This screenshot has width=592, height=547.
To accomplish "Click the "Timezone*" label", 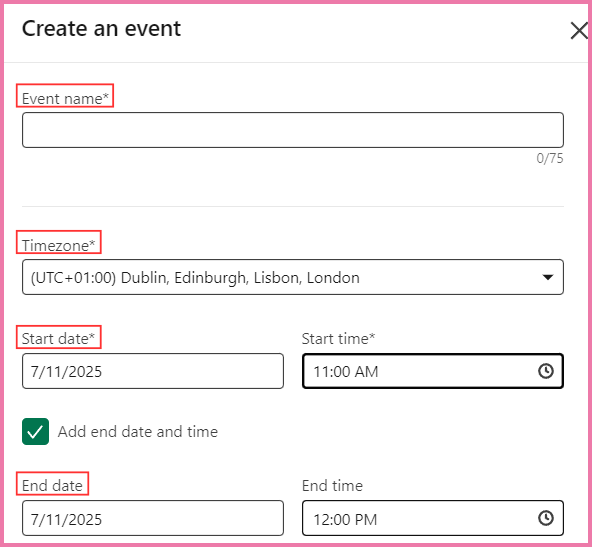I will pos(59,245).
